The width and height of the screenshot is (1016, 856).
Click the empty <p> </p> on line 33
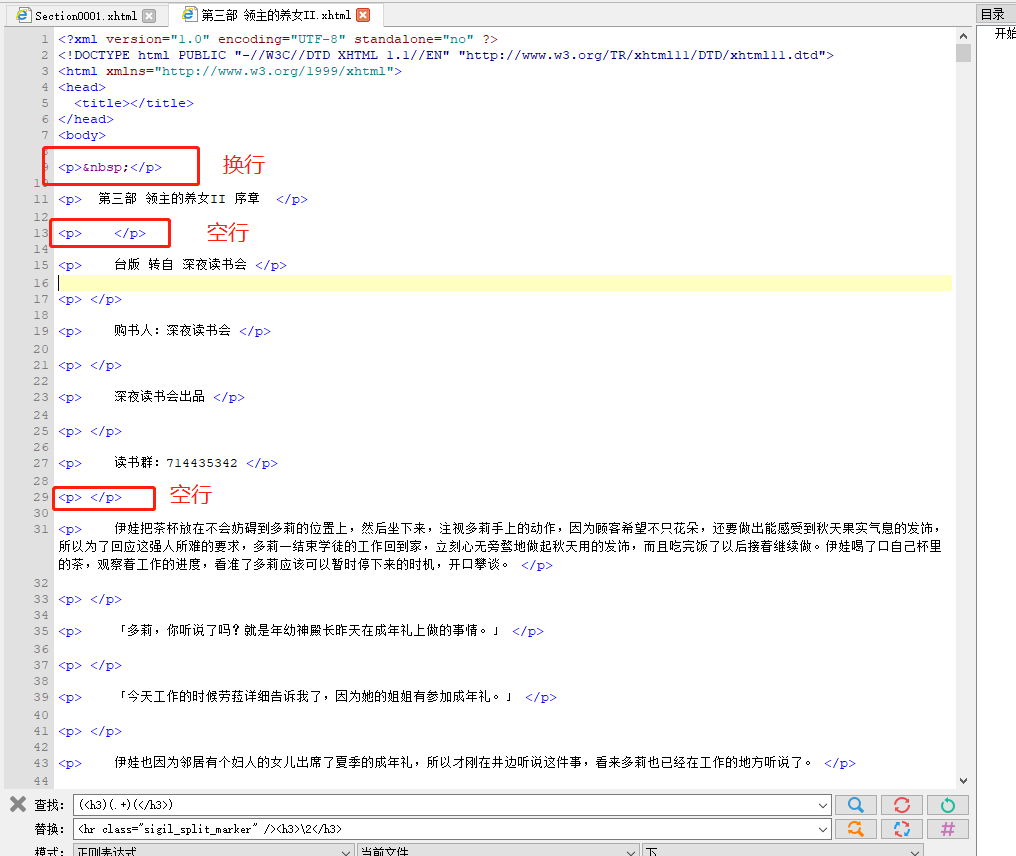coord(90,599)
